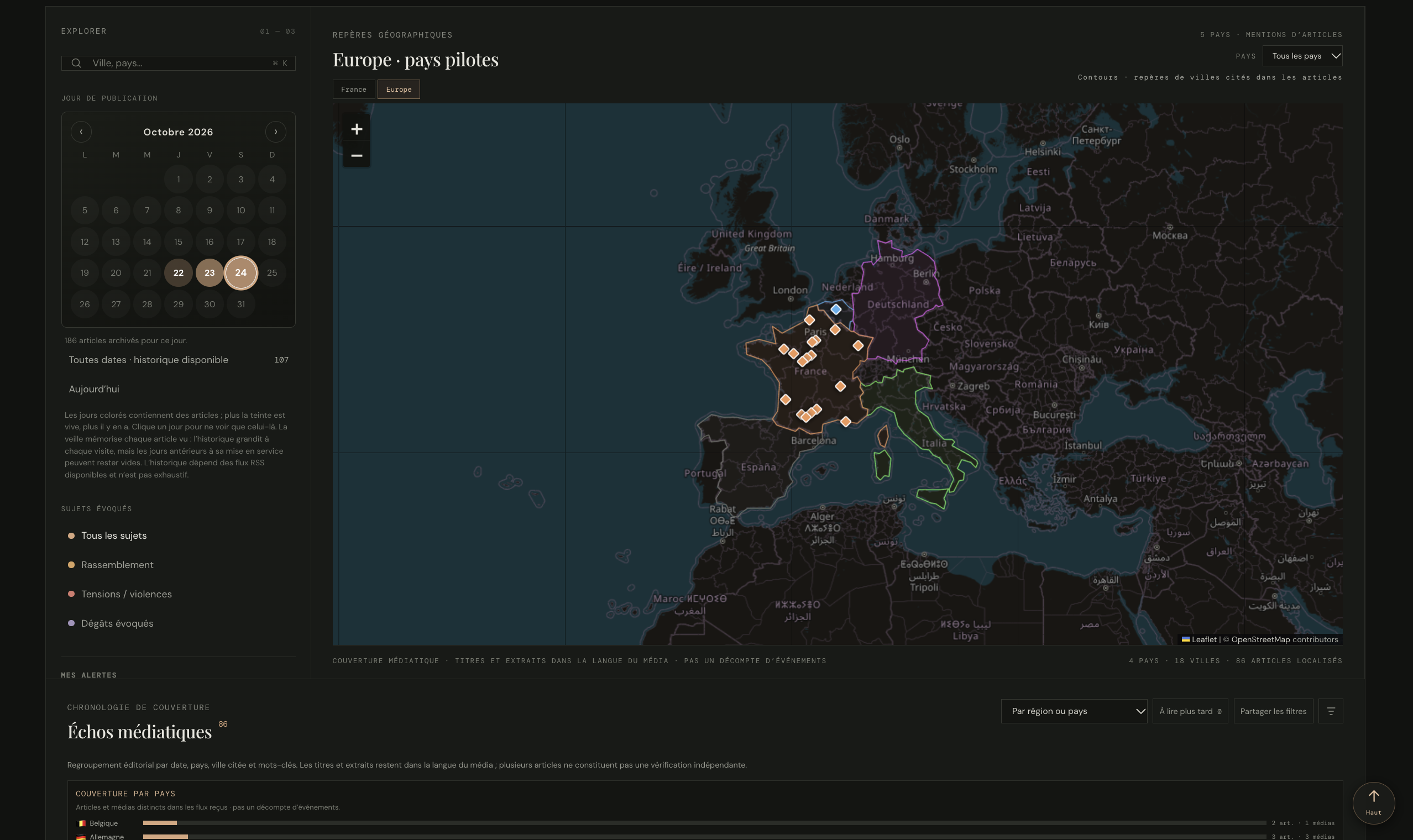The width and height of the screenshot is (1413, 840).
Task: Switch to the France map tab
Action: 354,90
